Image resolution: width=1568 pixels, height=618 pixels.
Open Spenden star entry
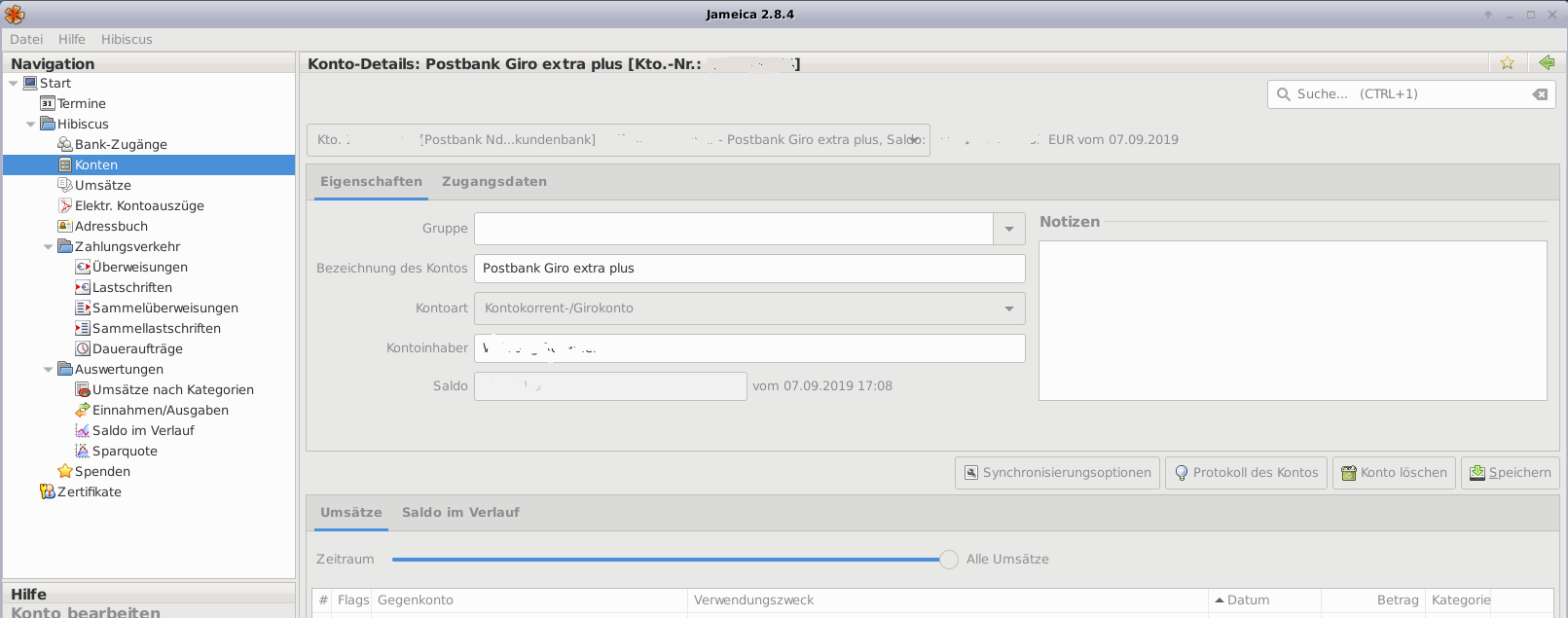coord(101,471)
